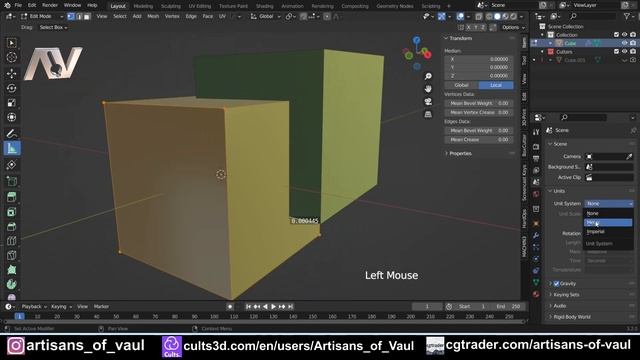
Task: Choose Metric in Unit System list
Action: [608, 222]
